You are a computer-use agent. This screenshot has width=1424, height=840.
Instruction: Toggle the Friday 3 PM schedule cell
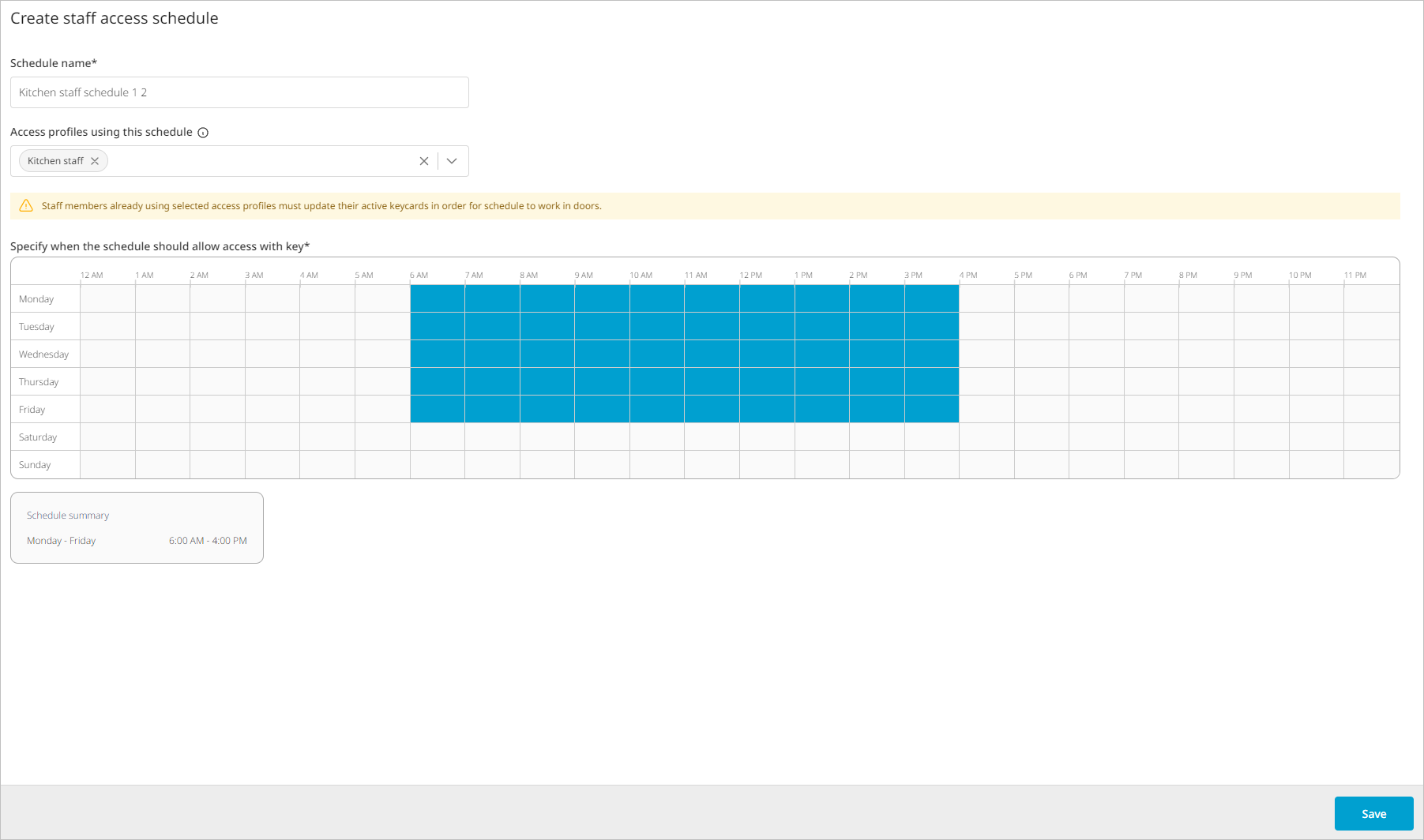pos(932,410)
